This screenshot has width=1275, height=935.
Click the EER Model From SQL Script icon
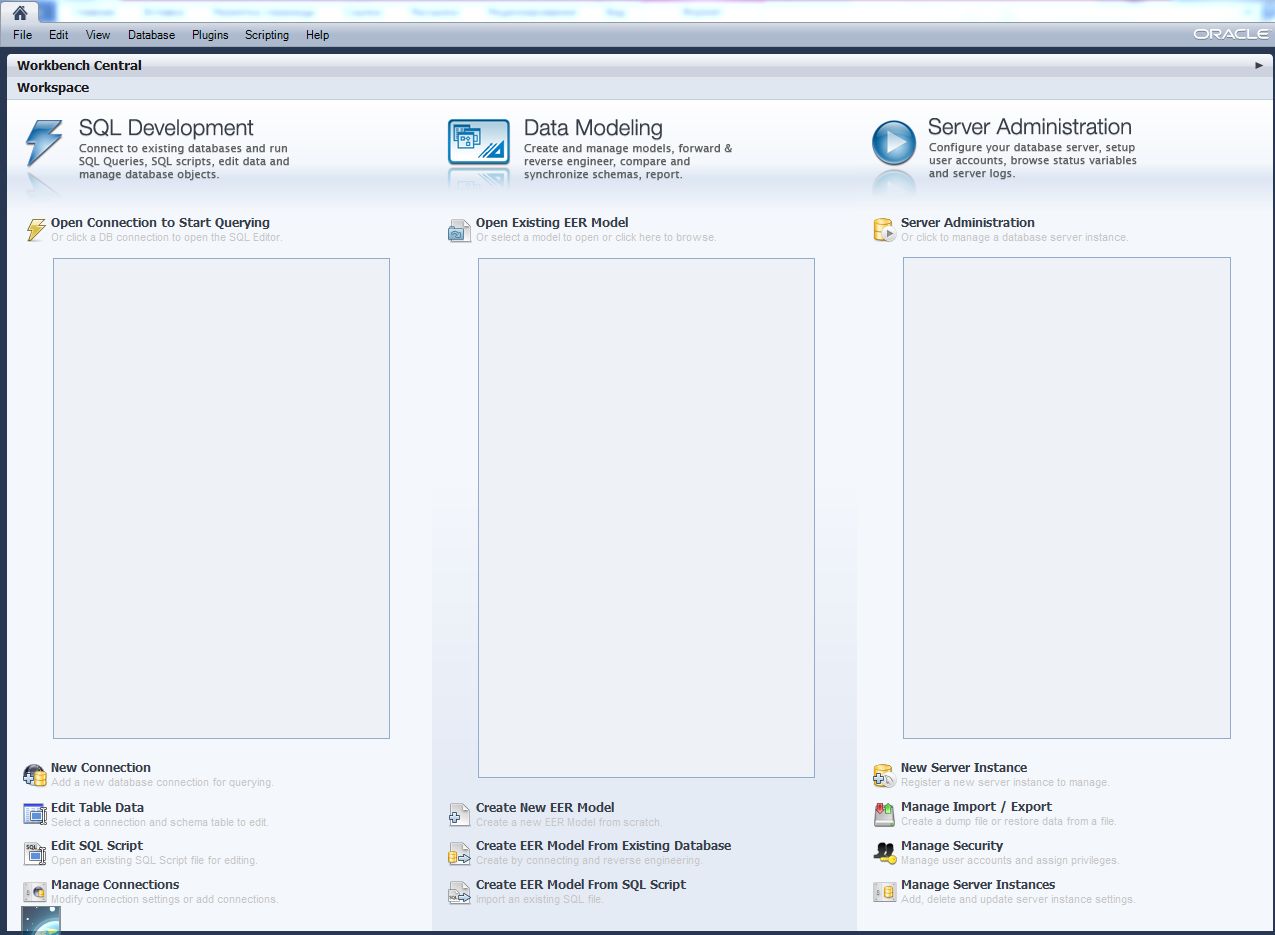pyautogui.click(x=459, y=892)
